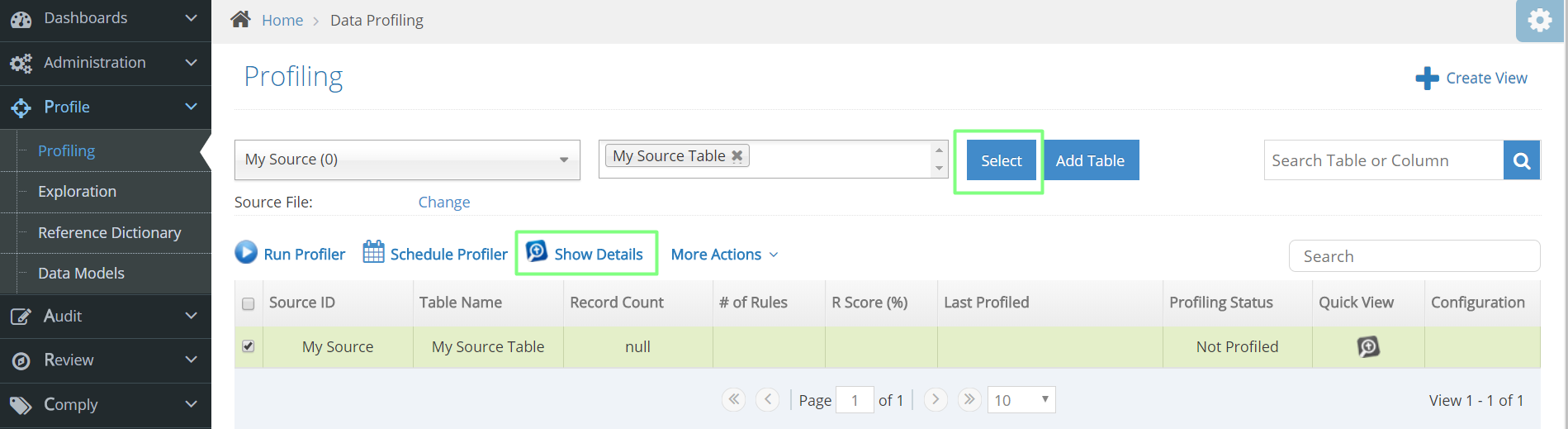The width and height of the screenshot is (1568, 429).
Task: Click the settings gear icon
Action: tap(1540, 20)
